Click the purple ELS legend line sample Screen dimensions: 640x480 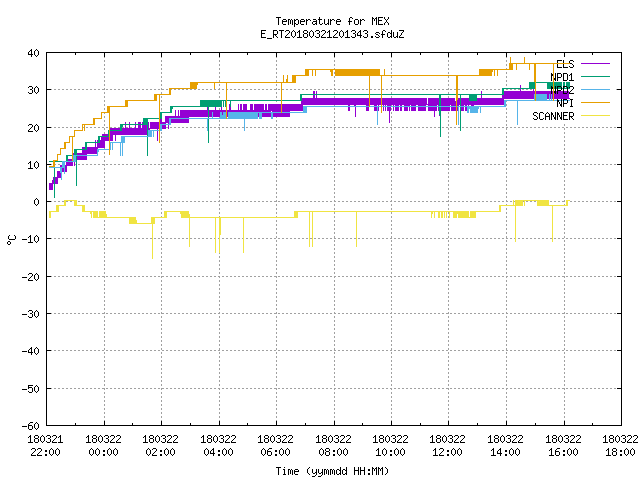pos(595,64)
